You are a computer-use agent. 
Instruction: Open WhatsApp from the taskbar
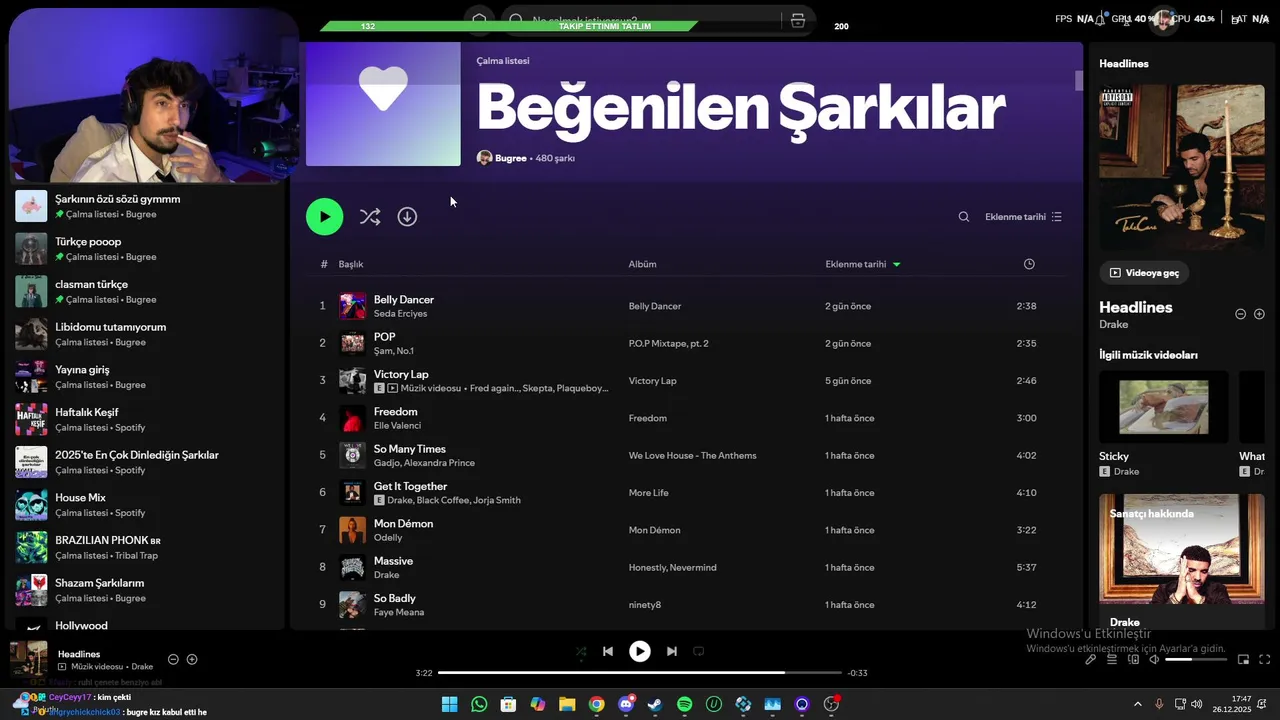(x=479, y=704)
